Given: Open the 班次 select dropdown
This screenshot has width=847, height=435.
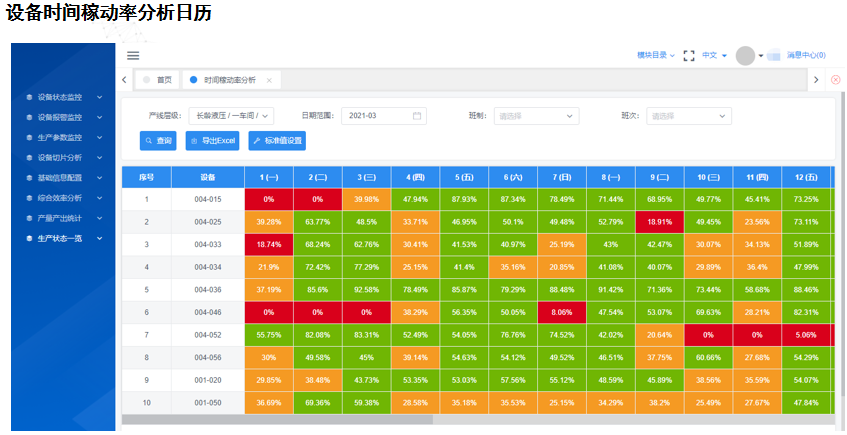Looking at the screenshot, I should (x=688, y=116).
